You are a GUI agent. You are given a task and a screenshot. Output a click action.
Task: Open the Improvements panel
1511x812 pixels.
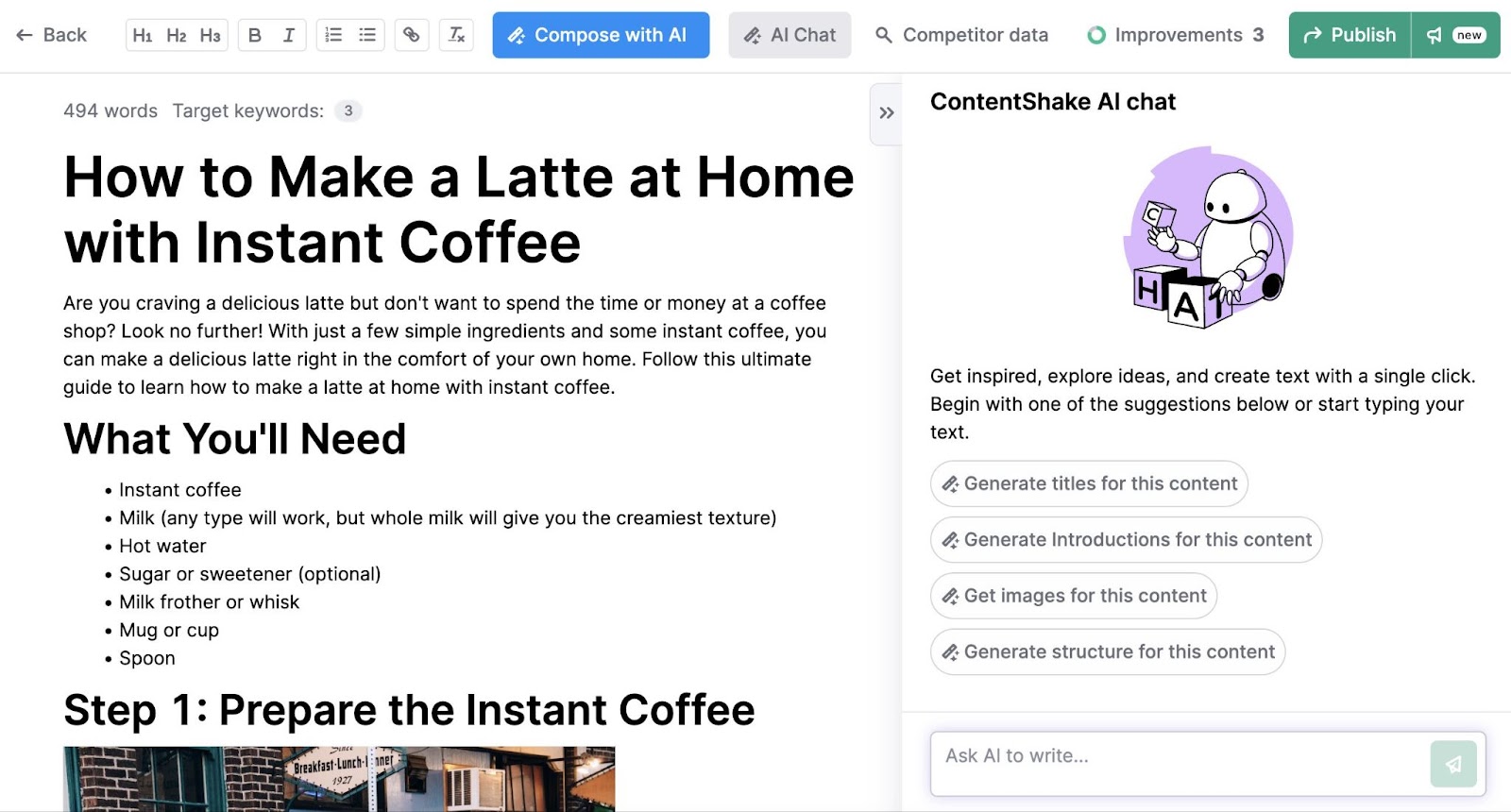click(x=1176, y=35)
